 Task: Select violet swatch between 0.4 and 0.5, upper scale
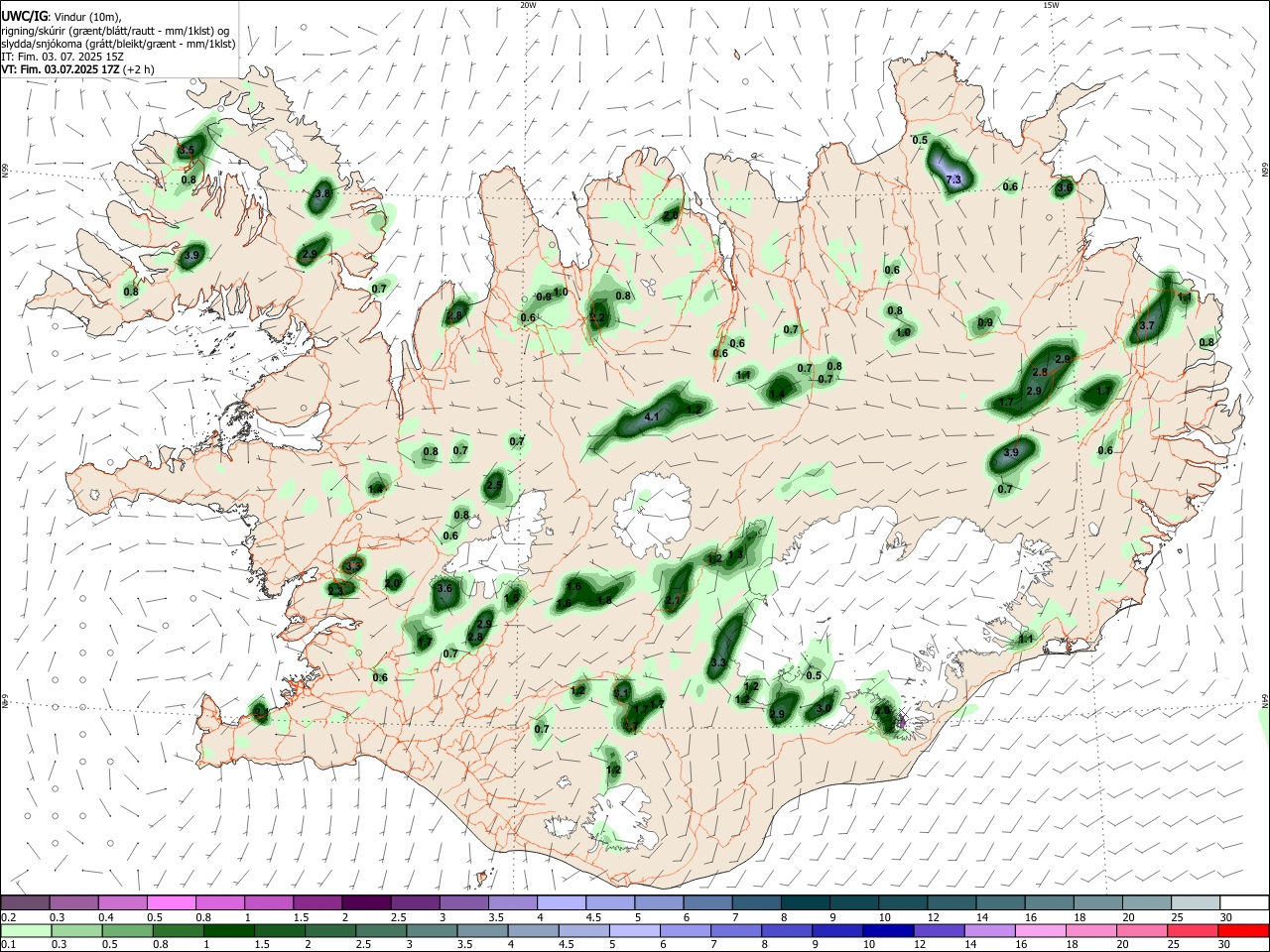point(122,902)
